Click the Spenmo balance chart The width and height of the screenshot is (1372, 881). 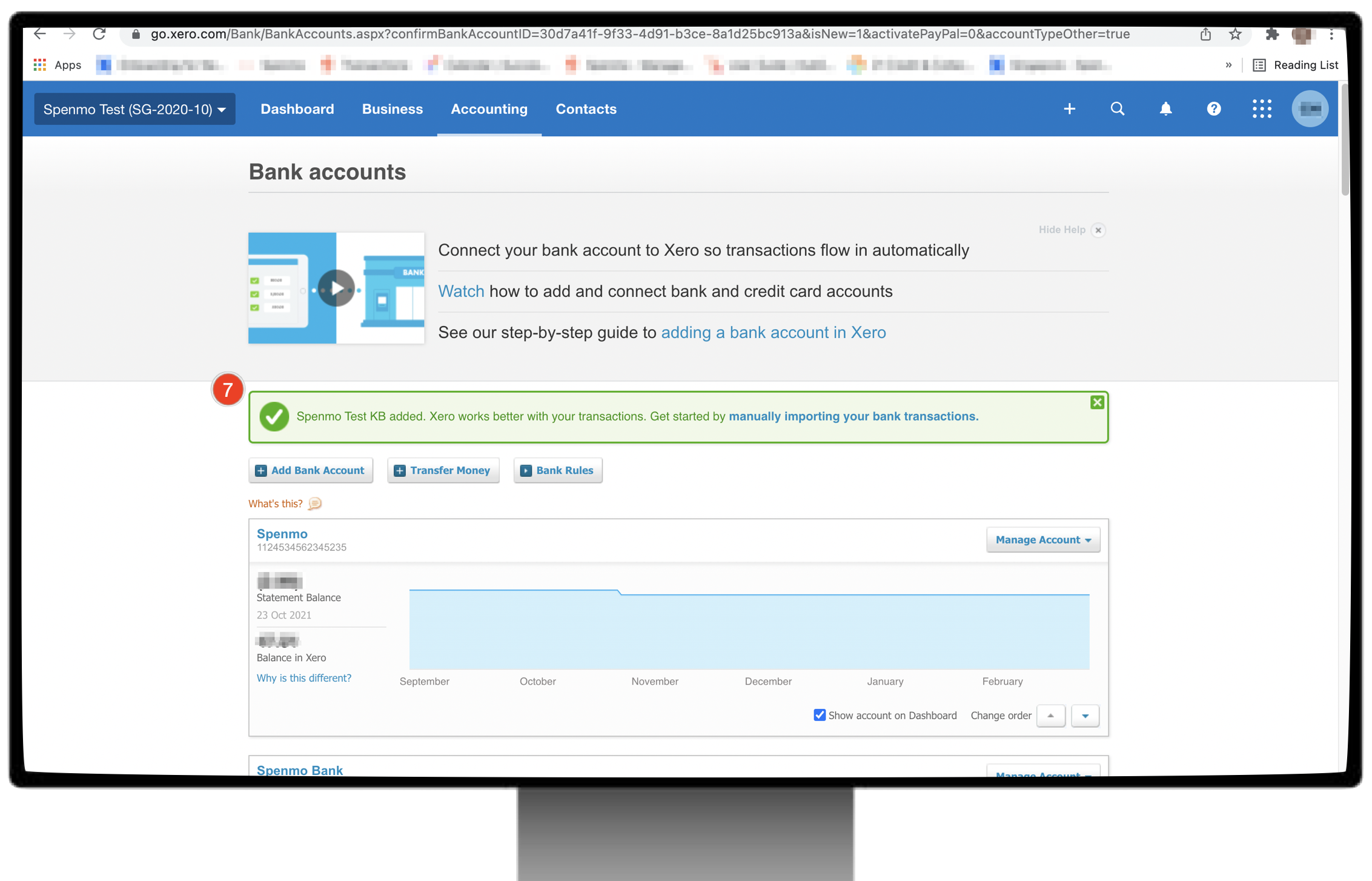pyautogui.click(x=749, y=630)
